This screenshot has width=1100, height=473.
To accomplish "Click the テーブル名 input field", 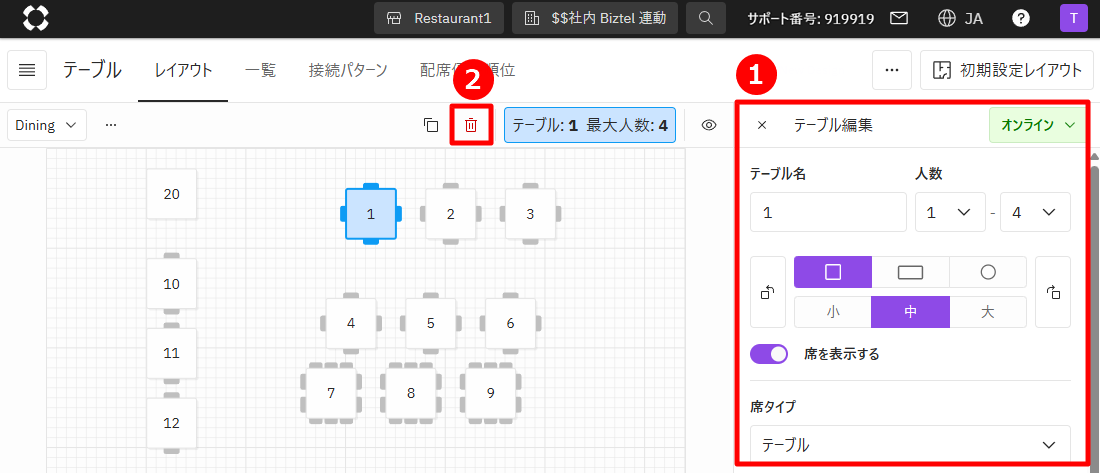I will [828, 212].
